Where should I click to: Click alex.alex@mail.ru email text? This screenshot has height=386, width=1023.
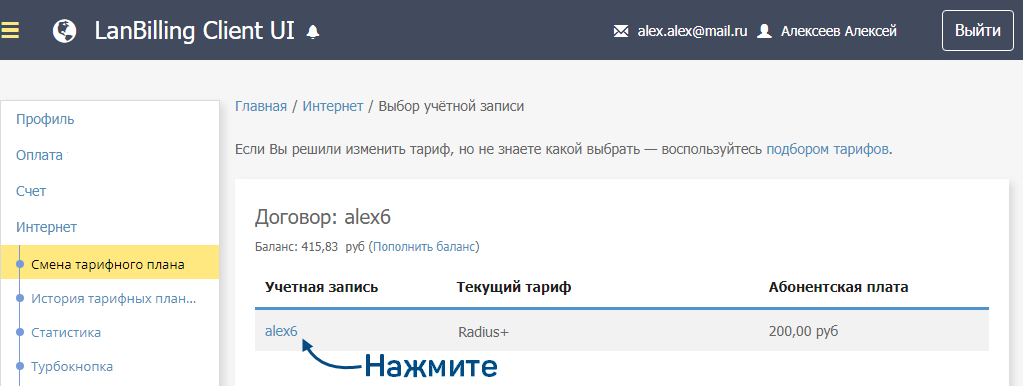click(x=692, y=31)
